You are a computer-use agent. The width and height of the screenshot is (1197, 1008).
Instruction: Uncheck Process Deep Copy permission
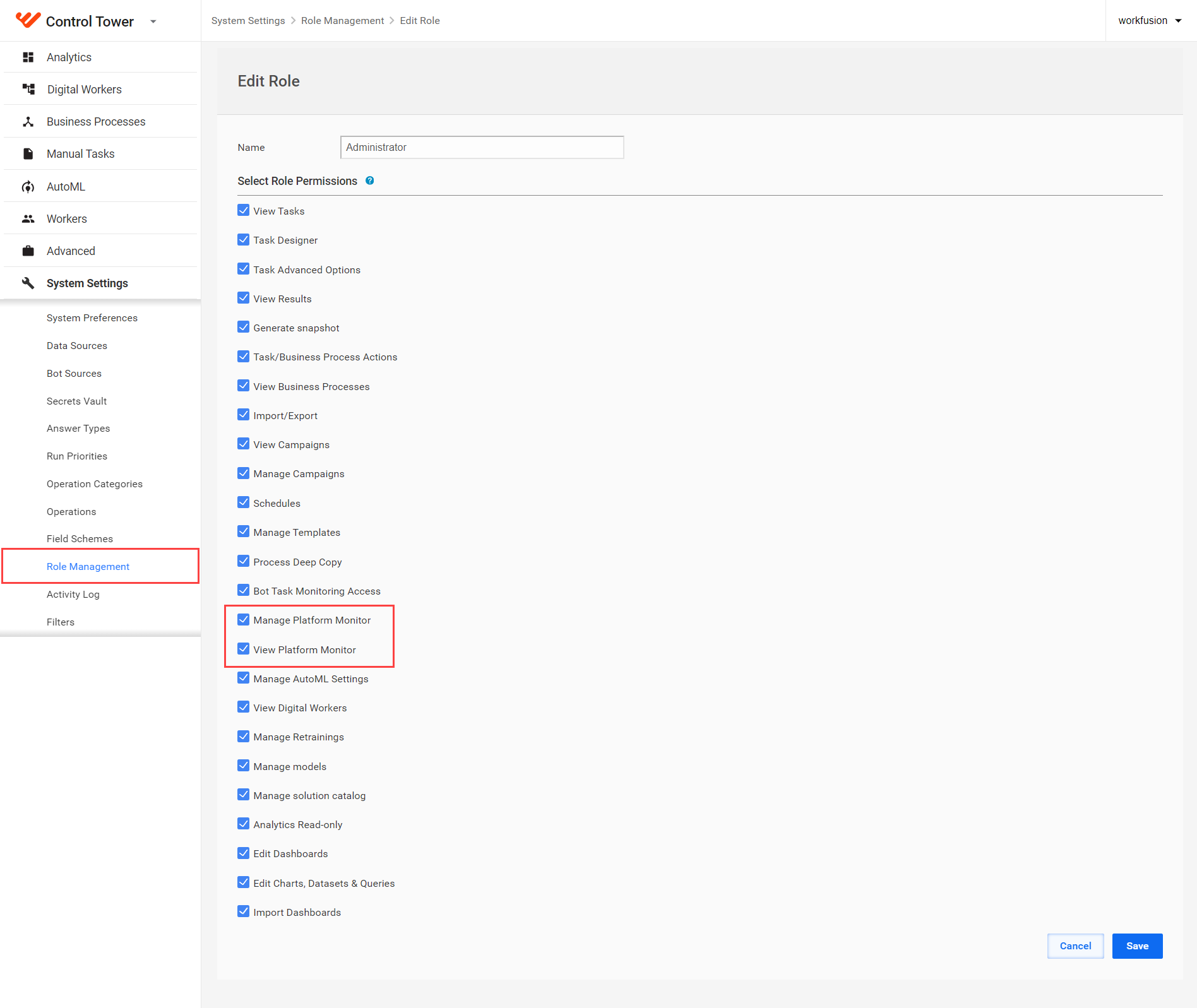click(244, 561)
